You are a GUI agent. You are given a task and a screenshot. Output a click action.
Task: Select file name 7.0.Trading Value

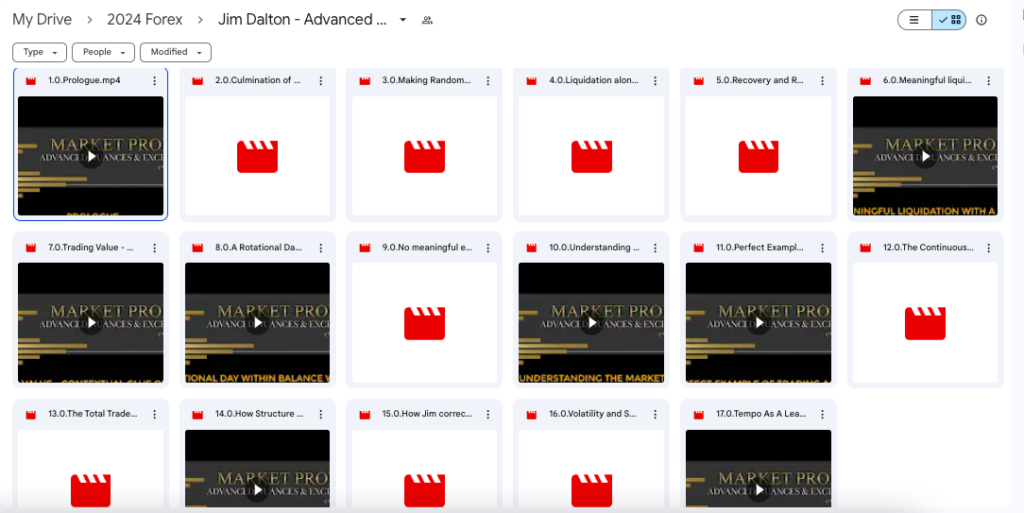click(x=91, y=247)
